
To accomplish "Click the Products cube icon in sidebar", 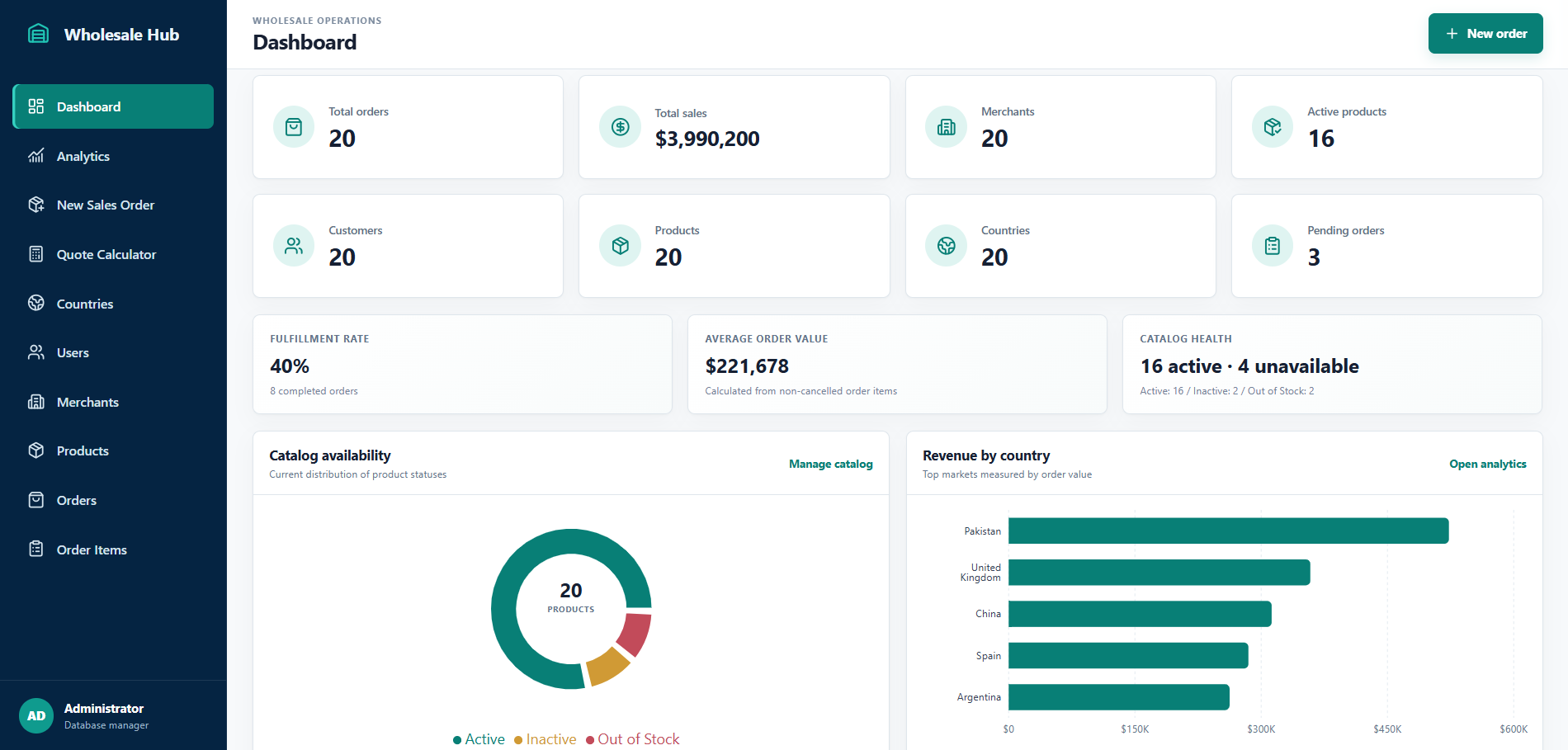I will coord(35,450).
